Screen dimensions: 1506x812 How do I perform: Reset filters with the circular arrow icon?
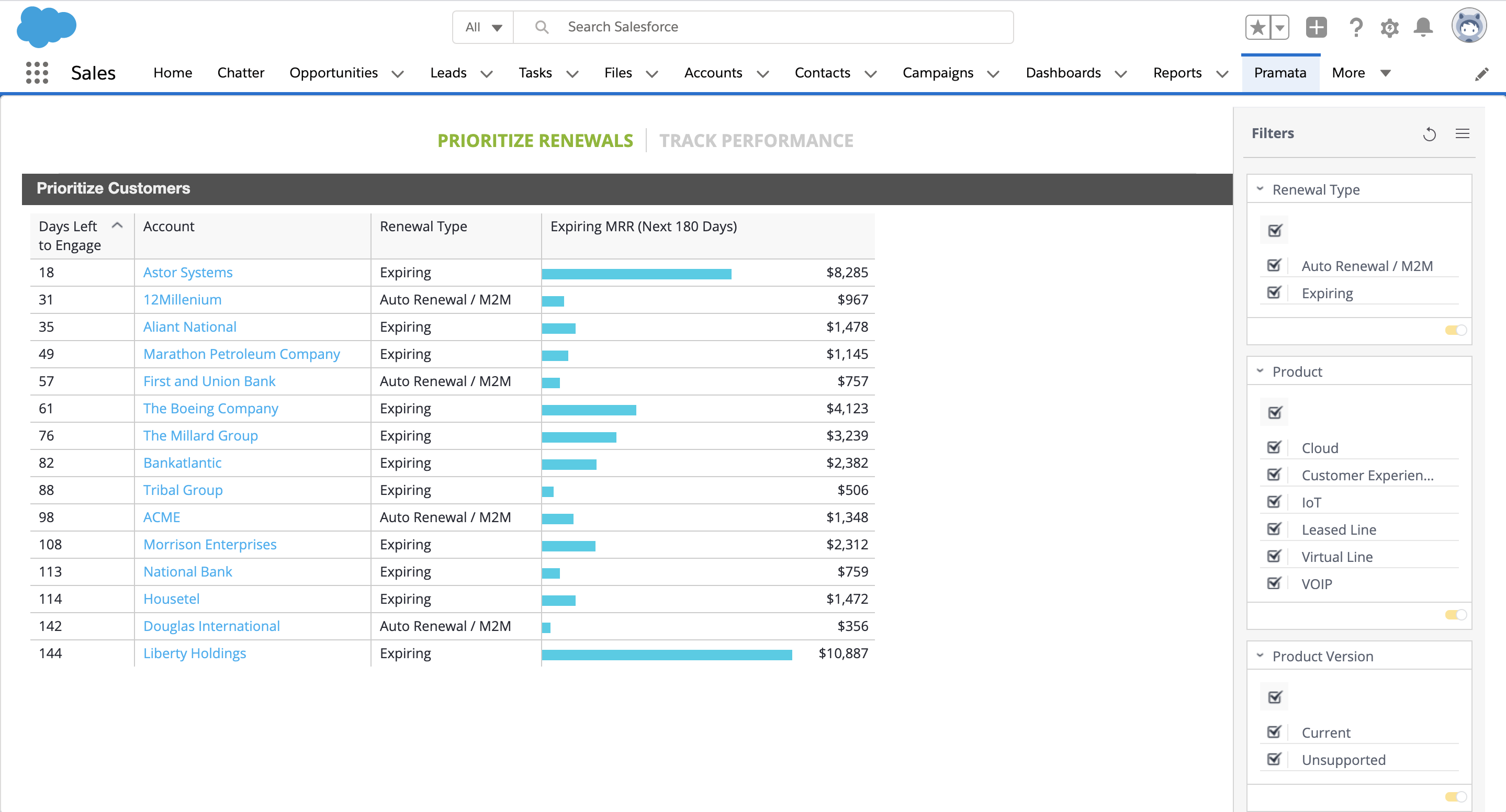(1430, 134)
